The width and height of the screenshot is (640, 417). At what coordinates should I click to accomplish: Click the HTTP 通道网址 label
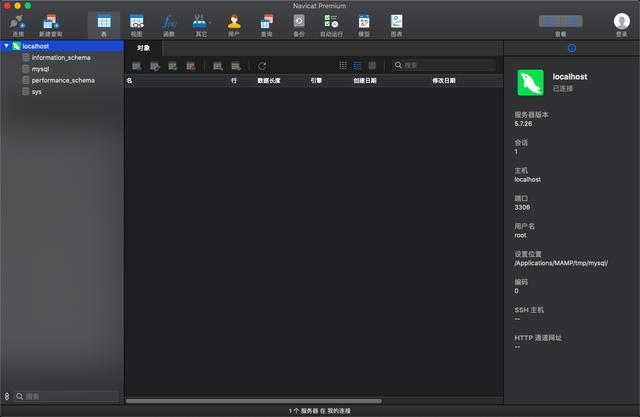tap(538, 338)
